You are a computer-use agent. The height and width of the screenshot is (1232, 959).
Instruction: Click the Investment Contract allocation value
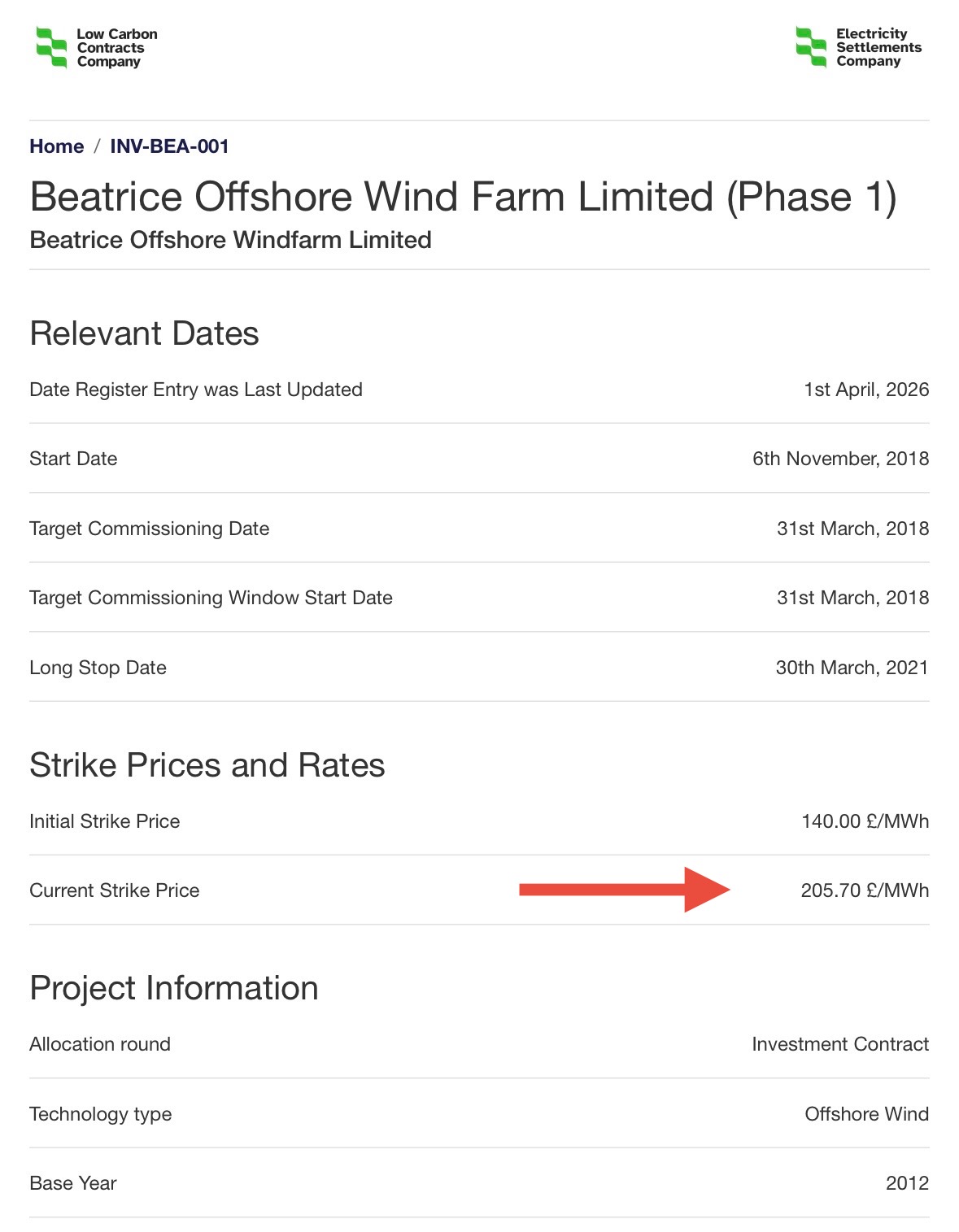coord(839,1044)
